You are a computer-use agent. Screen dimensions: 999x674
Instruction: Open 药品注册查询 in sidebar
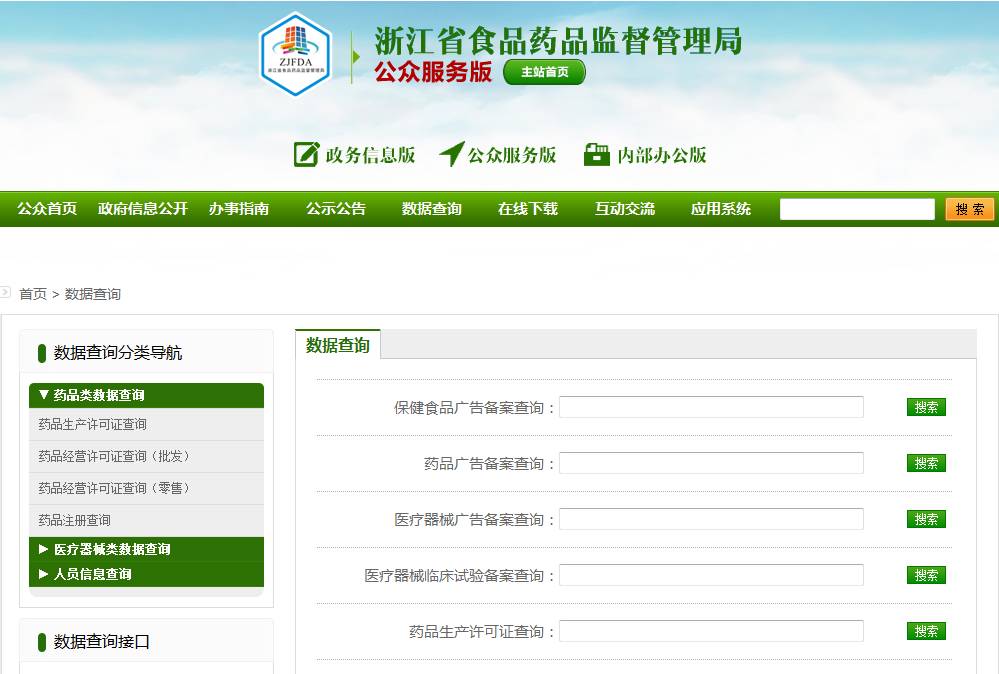tap(75, 520)
